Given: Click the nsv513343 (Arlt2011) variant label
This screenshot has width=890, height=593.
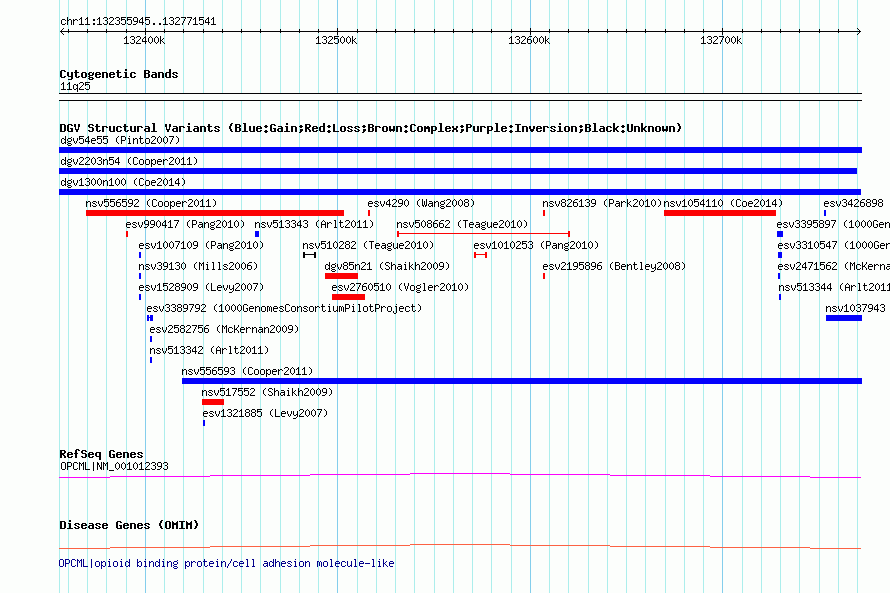Looking at the screenshot, I should click(314, 224).
